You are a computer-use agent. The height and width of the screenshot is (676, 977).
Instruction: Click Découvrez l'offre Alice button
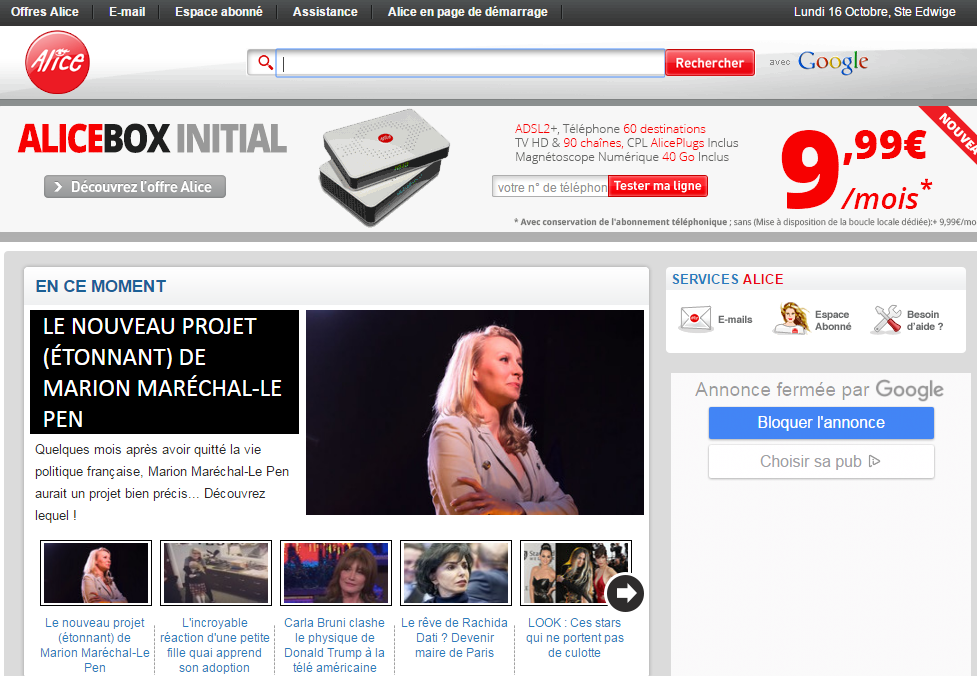click(x=135, y=187)
